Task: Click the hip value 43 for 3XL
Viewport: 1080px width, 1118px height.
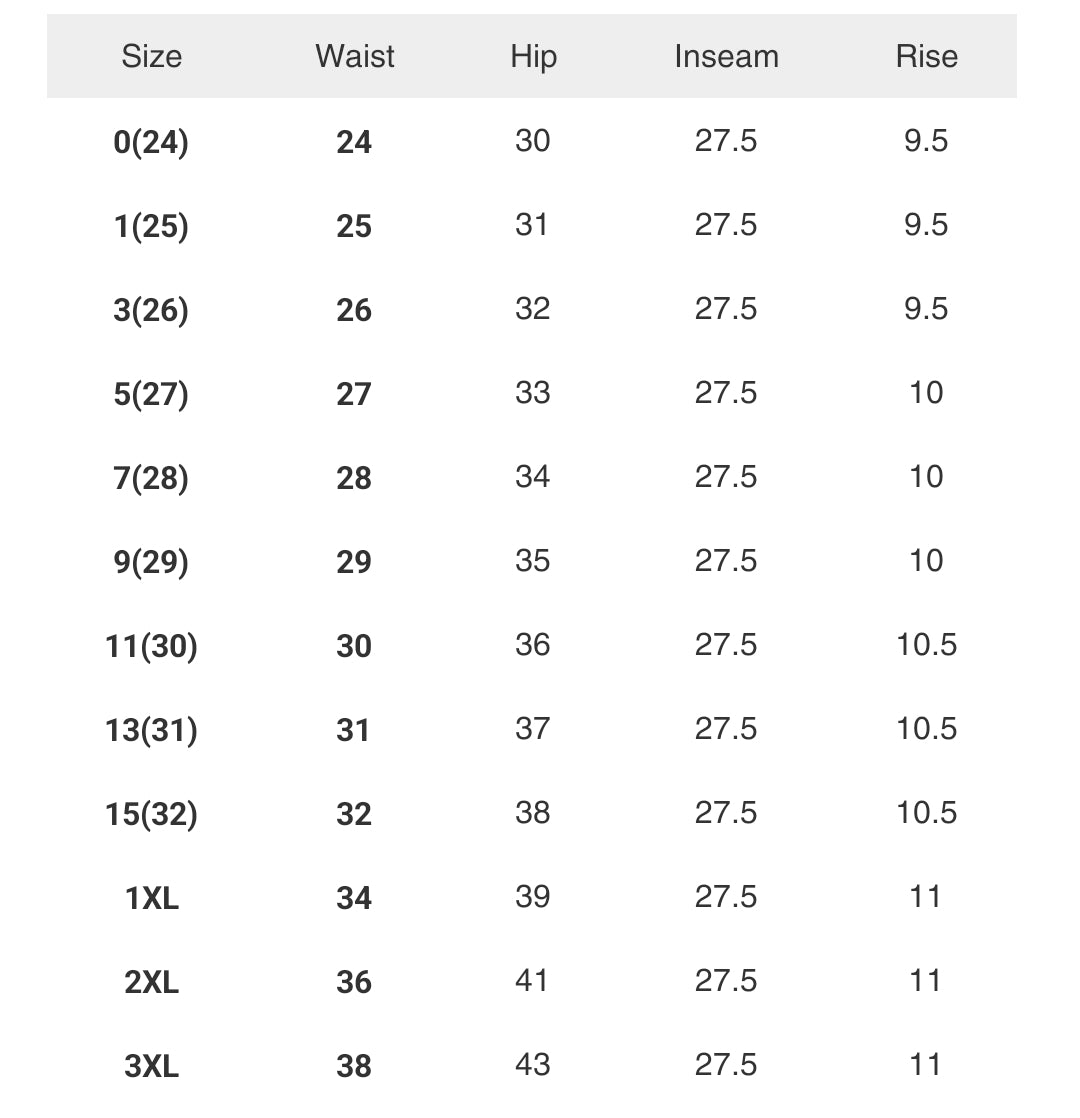Action: pyautogui.click(x=532, y=1064)
